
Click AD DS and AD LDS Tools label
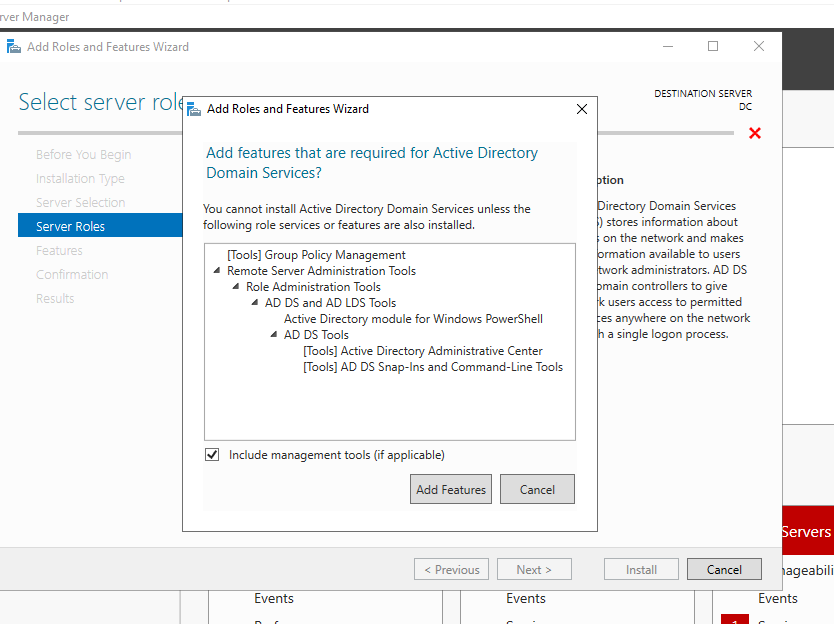point(330,303)
